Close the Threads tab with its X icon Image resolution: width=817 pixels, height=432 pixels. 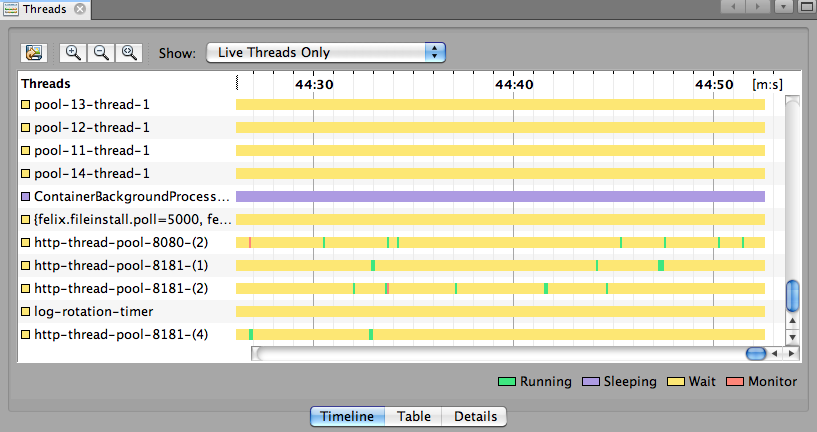(80, 8)
